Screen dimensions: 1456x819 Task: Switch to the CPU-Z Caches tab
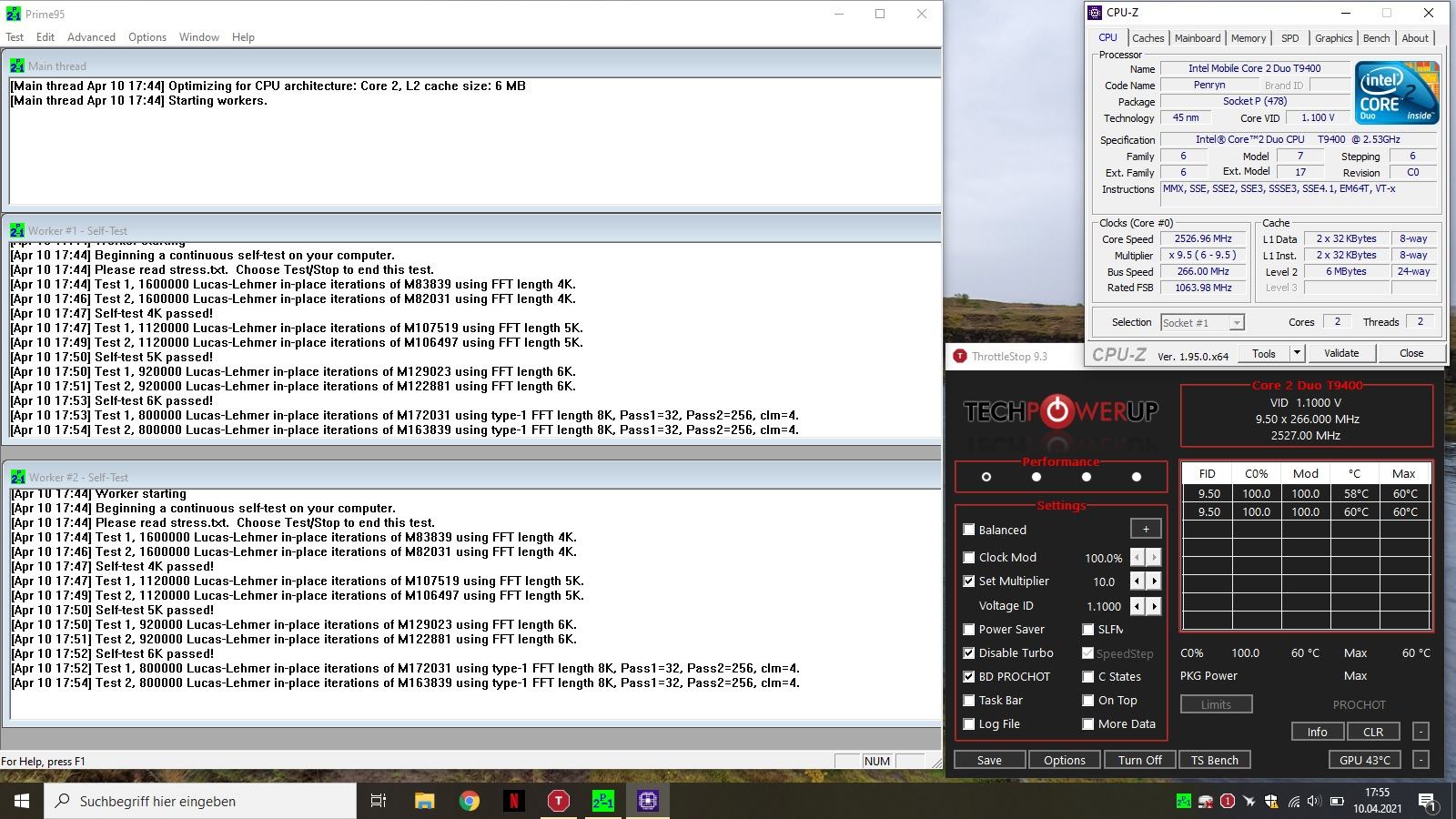tap(1148, 38)
